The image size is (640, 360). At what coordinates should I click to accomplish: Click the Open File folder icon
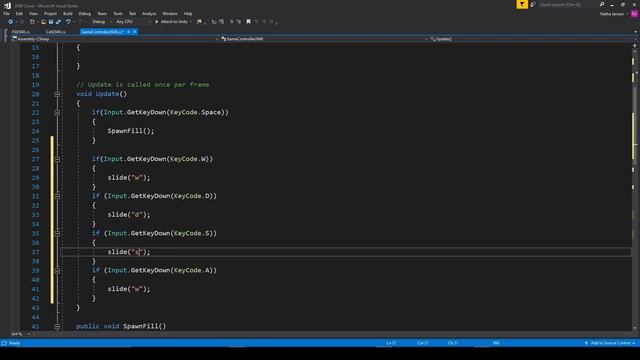tap(43, 22)
